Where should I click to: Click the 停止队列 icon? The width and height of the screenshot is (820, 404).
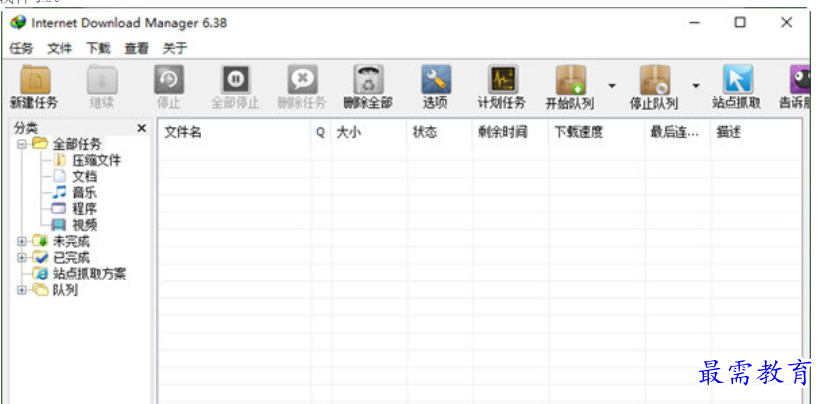(655, 80)
